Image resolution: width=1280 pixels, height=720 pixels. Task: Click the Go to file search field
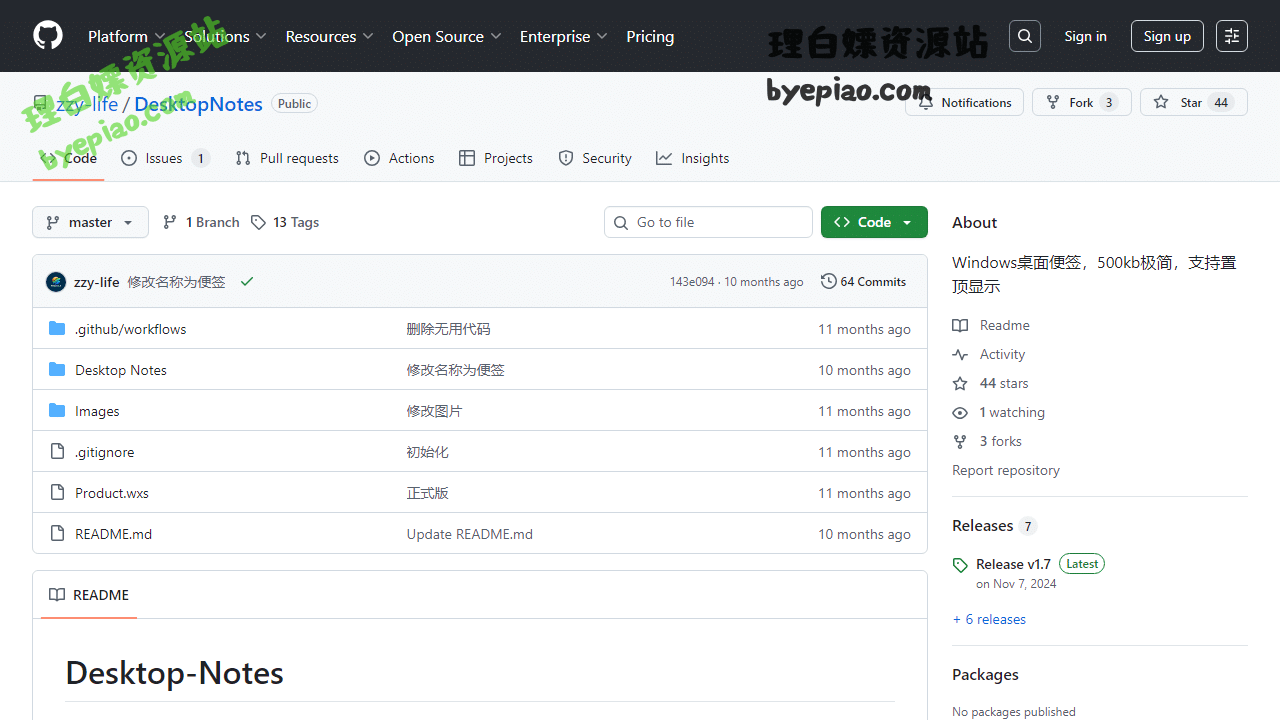708,222
